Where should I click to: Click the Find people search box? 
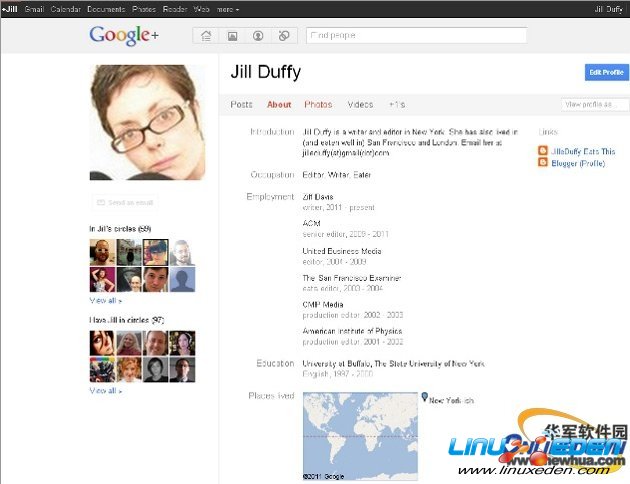416,36
